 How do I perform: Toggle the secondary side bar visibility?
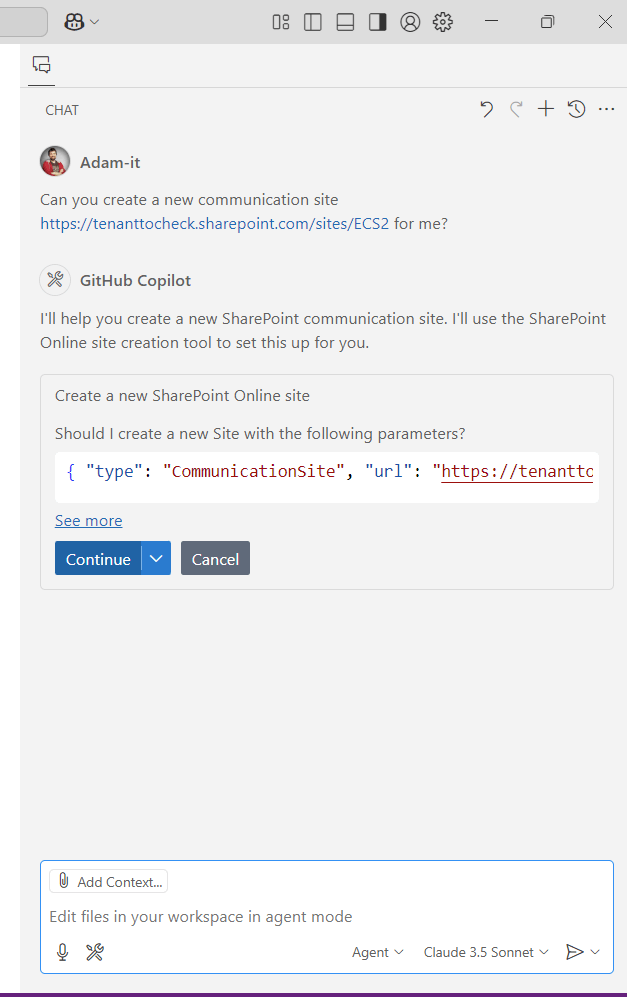tap(377, 21)
